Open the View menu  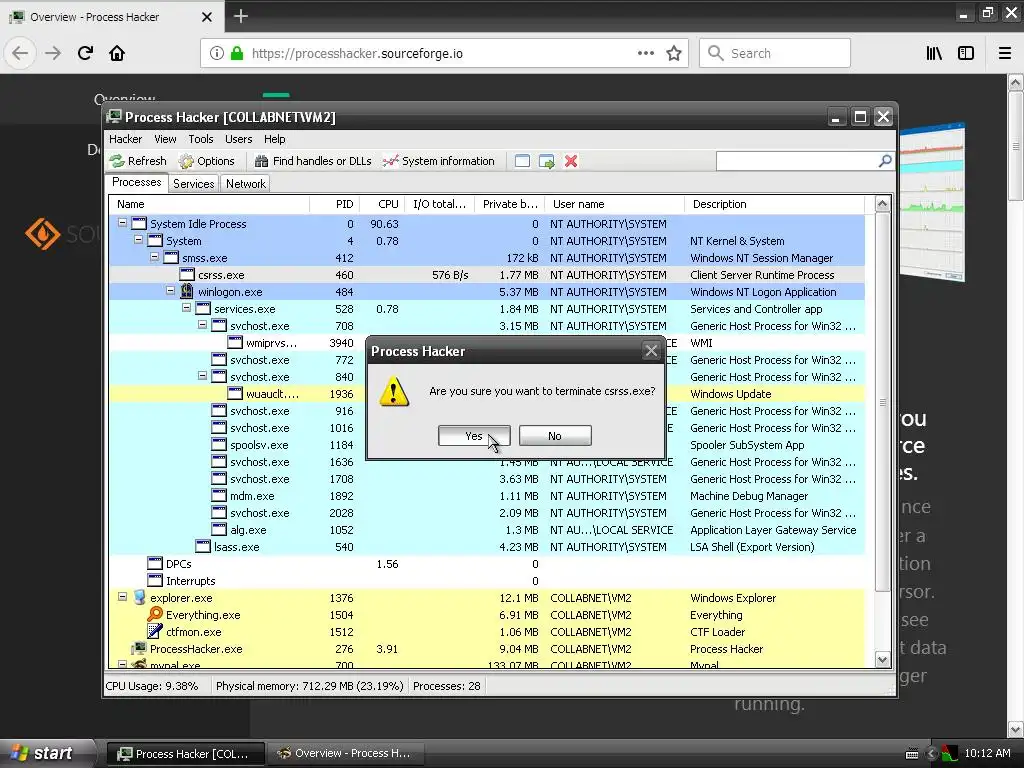tap(165, 139)
